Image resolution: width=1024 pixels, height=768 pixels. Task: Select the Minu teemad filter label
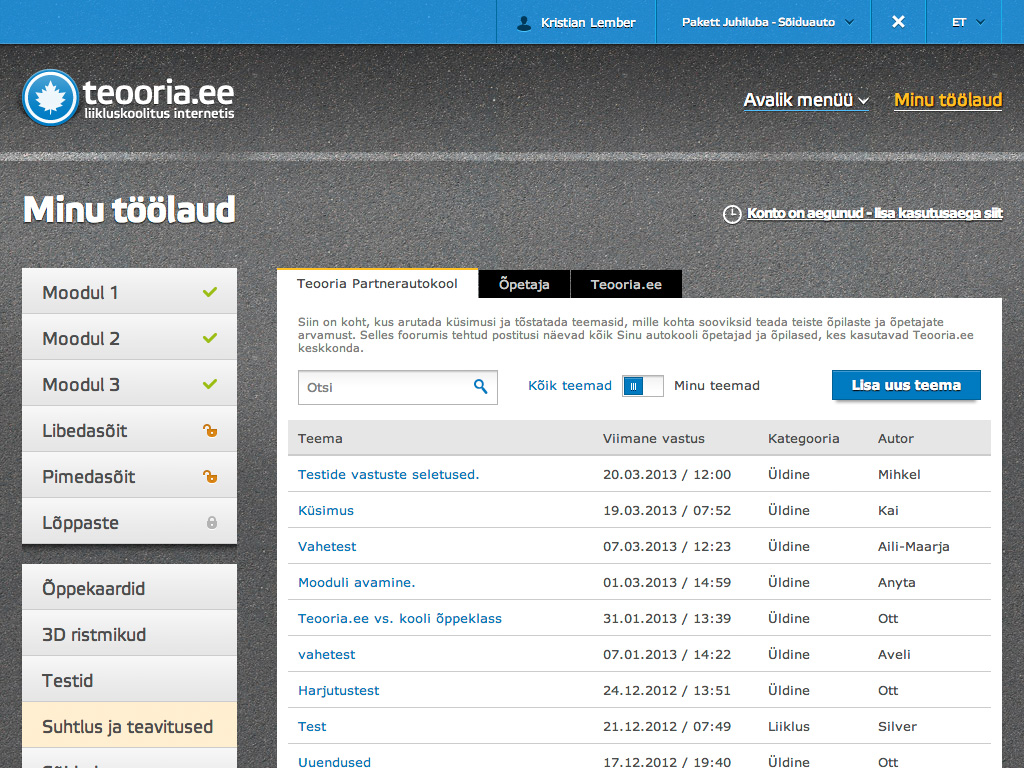[716, 386]
